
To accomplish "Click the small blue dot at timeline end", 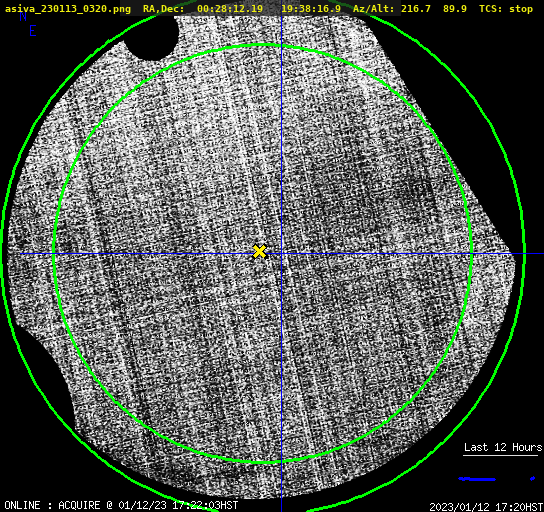I will pos(533,479).
